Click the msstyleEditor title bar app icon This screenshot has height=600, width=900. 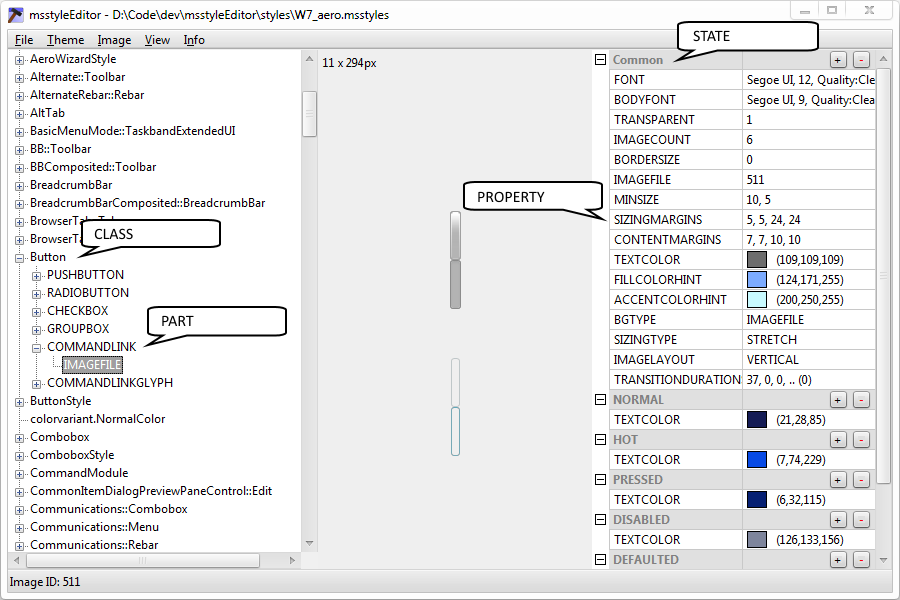click(x=15, y=14)
